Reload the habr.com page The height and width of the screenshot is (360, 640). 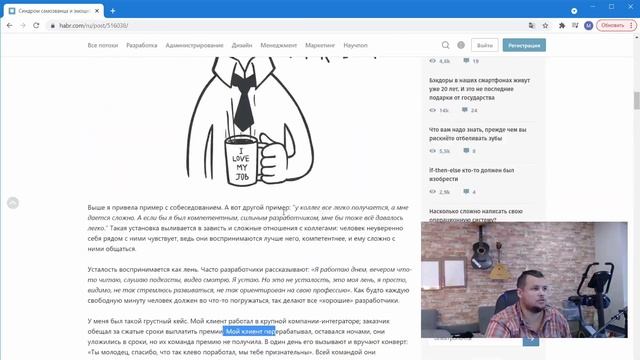coord(36,25)
